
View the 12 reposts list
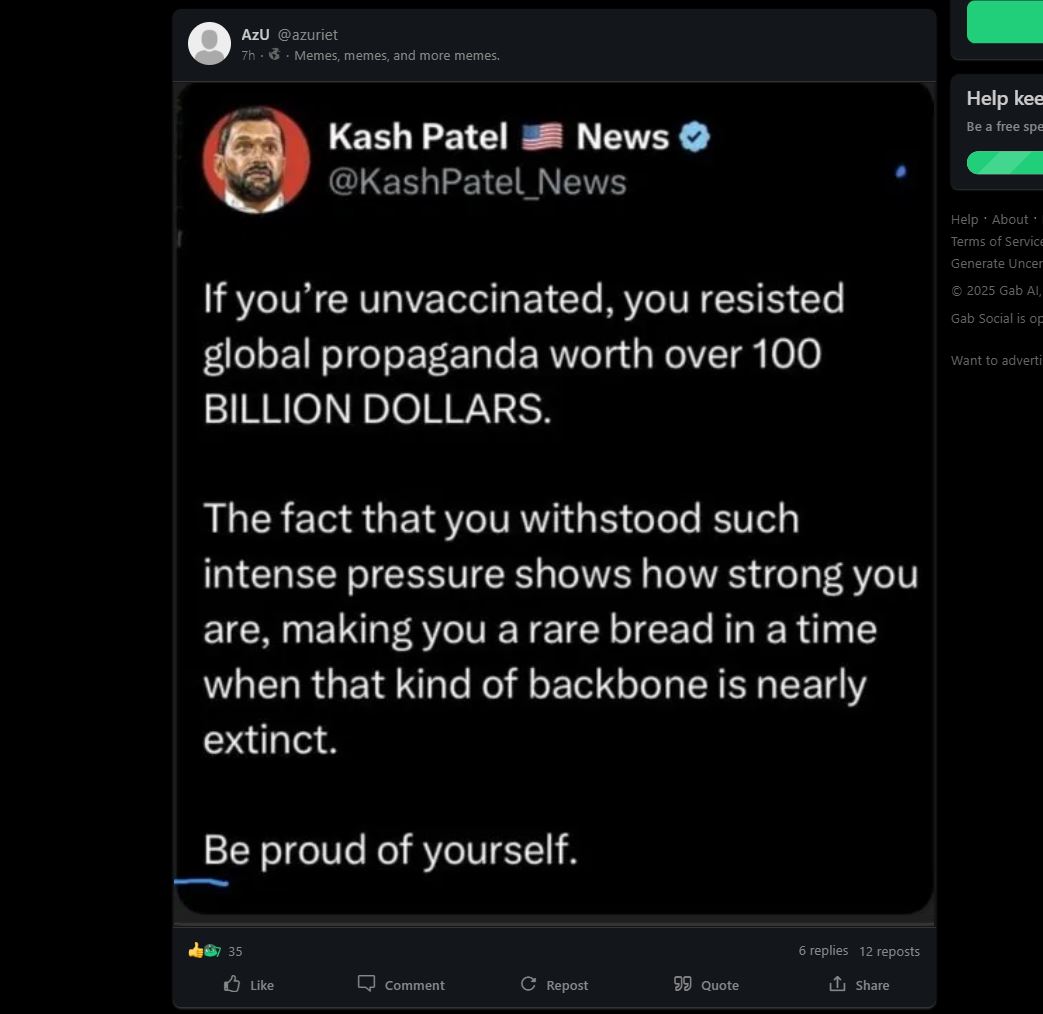(x=889, y=951)
